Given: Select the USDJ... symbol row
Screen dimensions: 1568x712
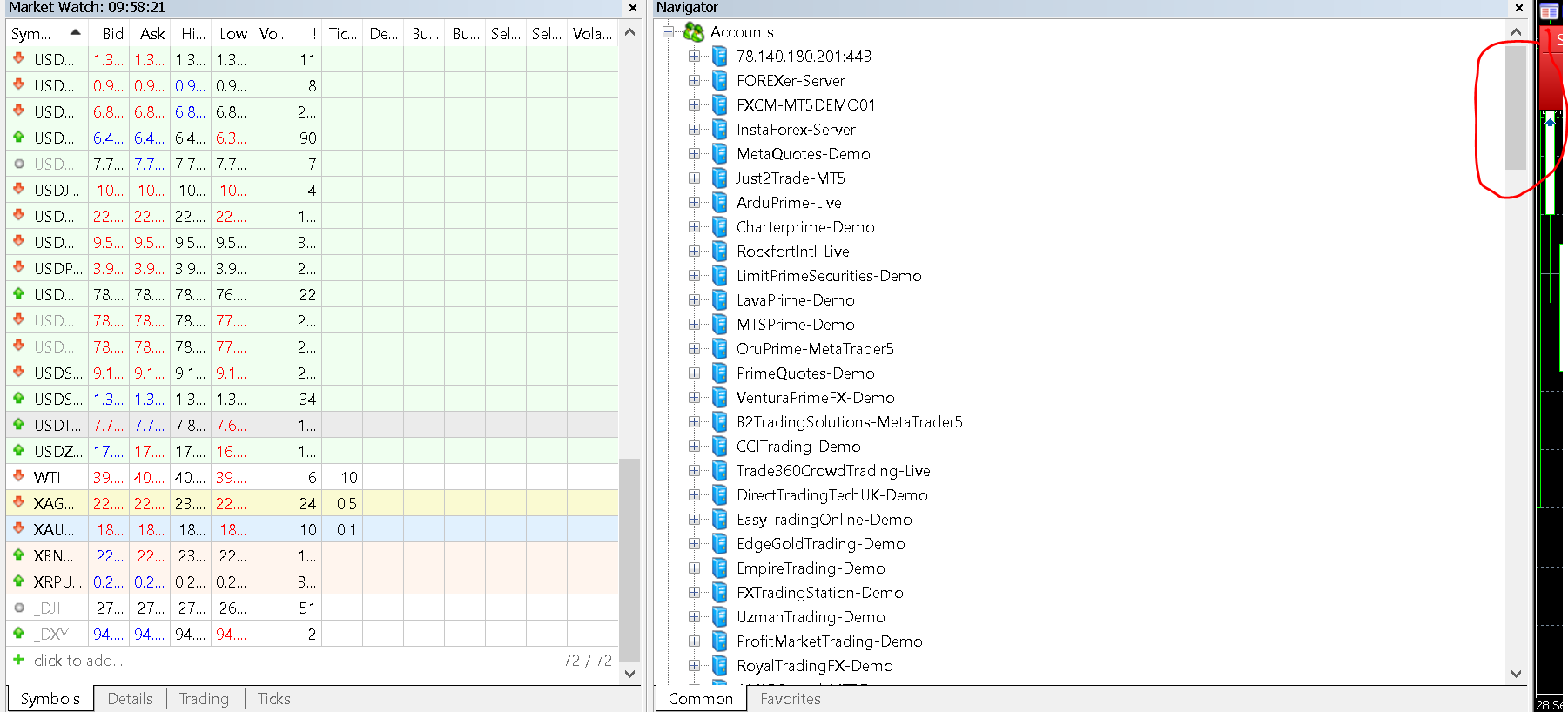Looking at the screenshot, I should click(313, 190).
